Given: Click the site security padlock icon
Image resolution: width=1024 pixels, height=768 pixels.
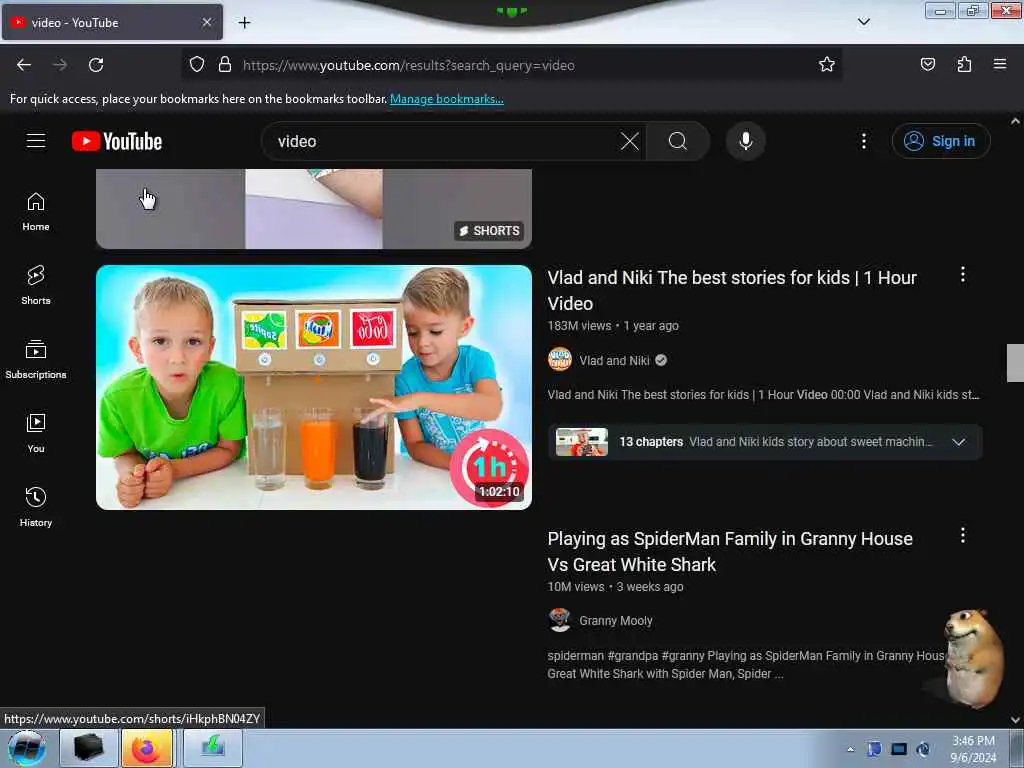Looking at the screenshot, I should point(225,65).
